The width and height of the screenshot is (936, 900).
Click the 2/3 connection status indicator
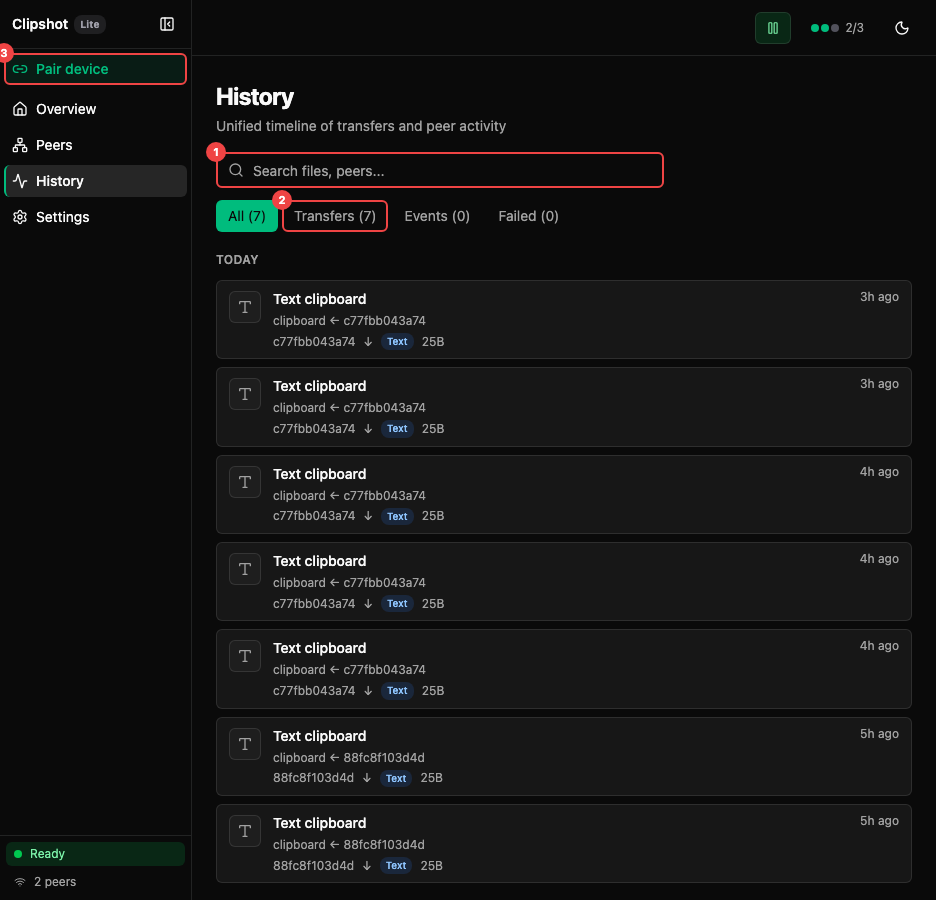pos(837,28)
